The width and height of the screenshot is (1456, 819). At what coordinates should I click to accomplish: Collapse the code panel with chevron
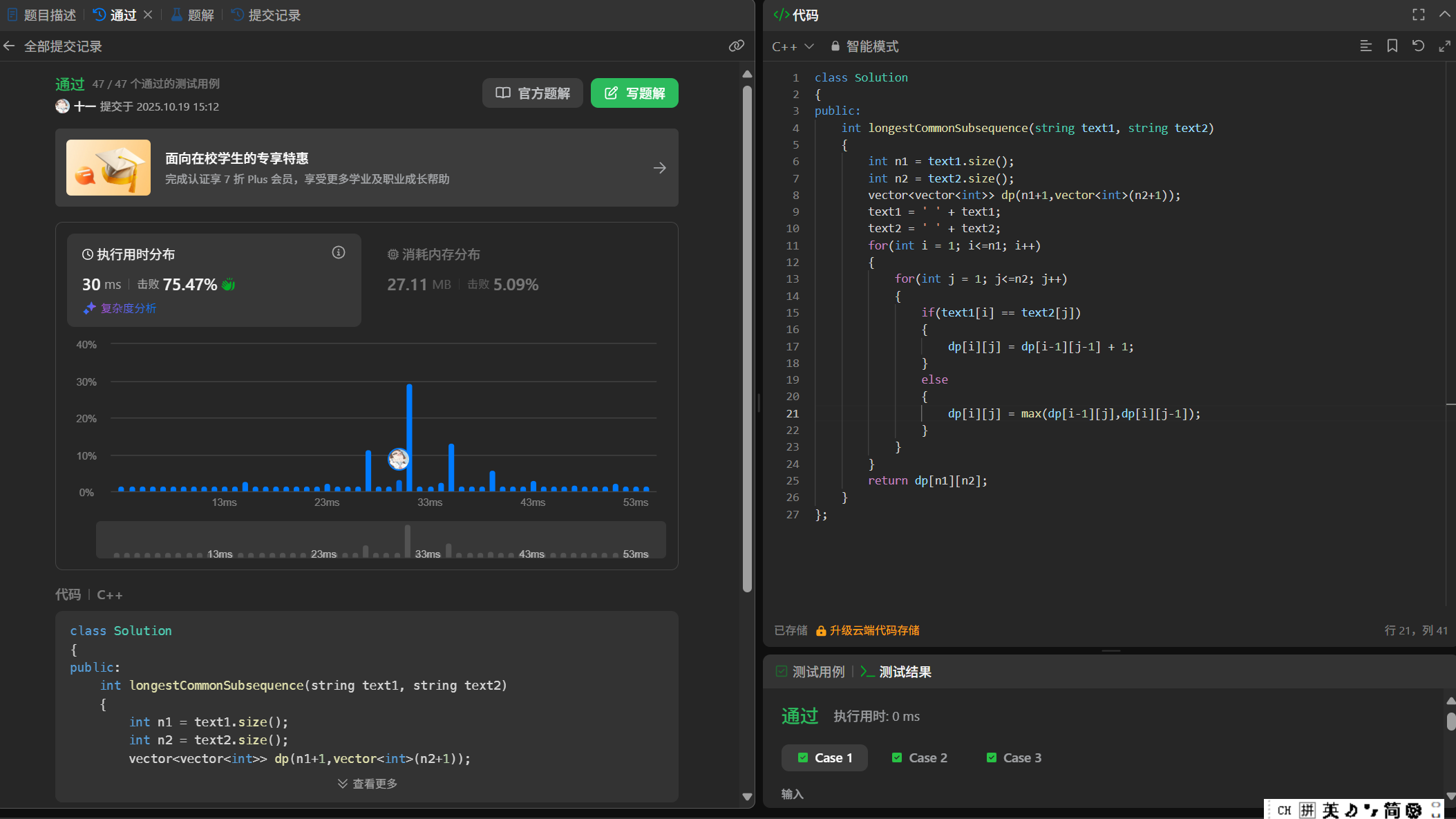pos(1444,15)
